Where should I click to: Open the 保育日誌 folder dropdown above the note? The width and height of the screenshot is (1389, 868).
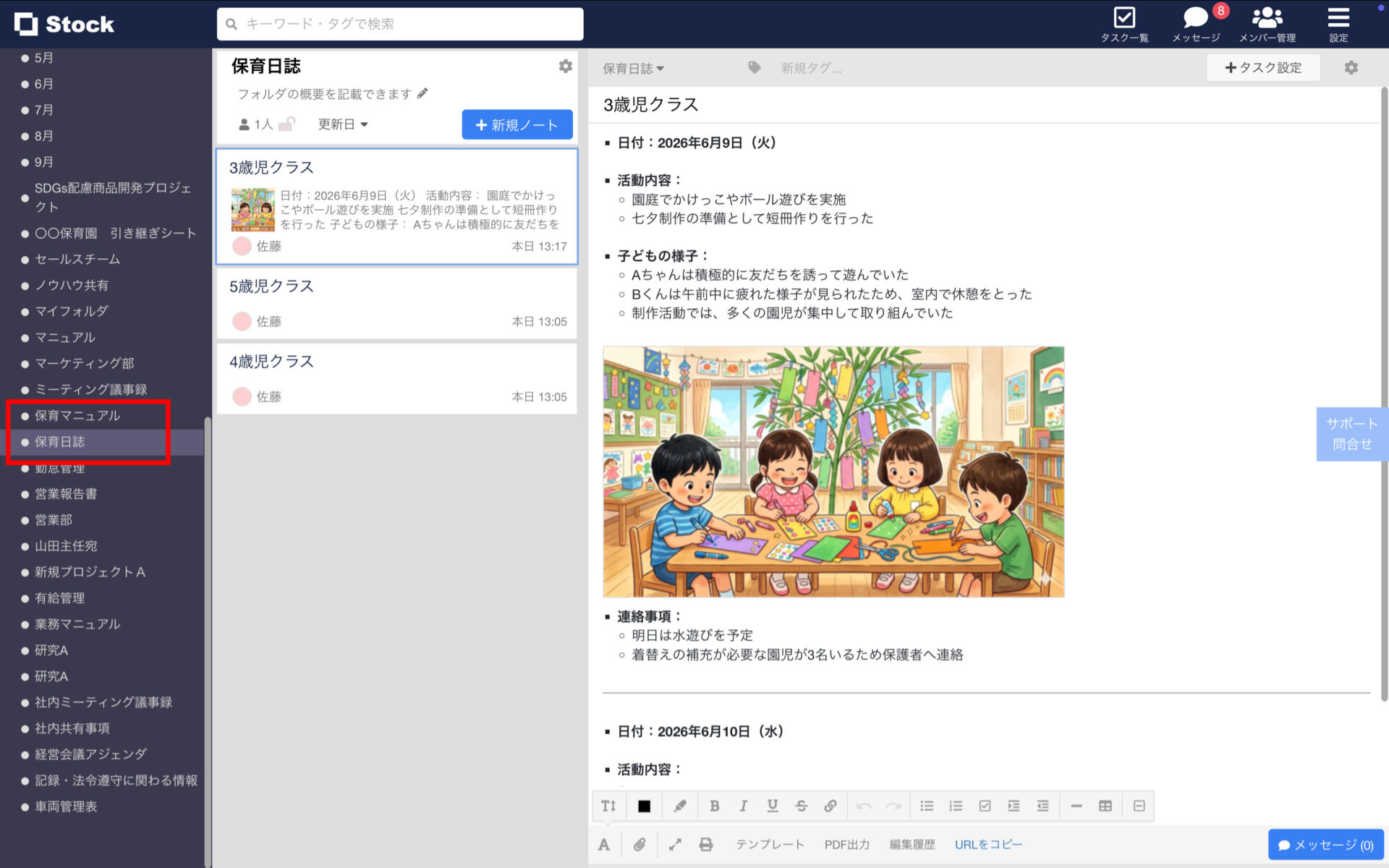pos(633,68)
